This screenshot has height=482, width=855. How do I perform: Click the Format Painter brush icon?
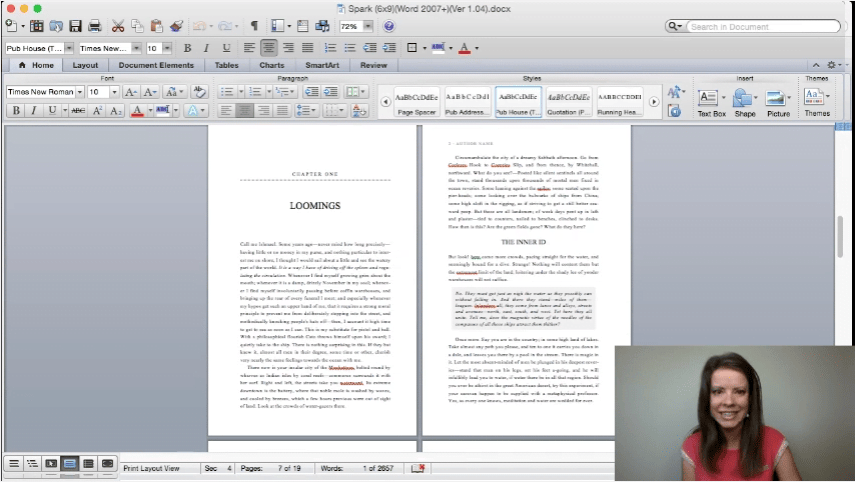[x=176, y=25]
